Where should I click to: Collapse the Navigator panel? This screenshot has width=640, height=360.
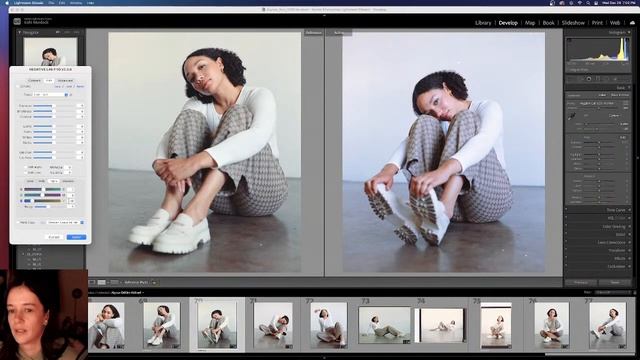pyautogui.click(x=19, y=32)
